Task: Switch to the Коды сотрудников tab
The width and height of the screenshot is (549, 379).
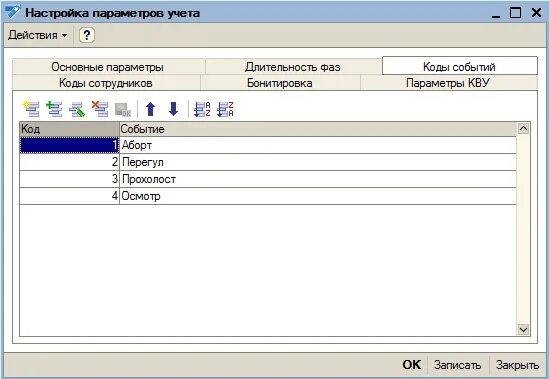Action: [106, 83]
